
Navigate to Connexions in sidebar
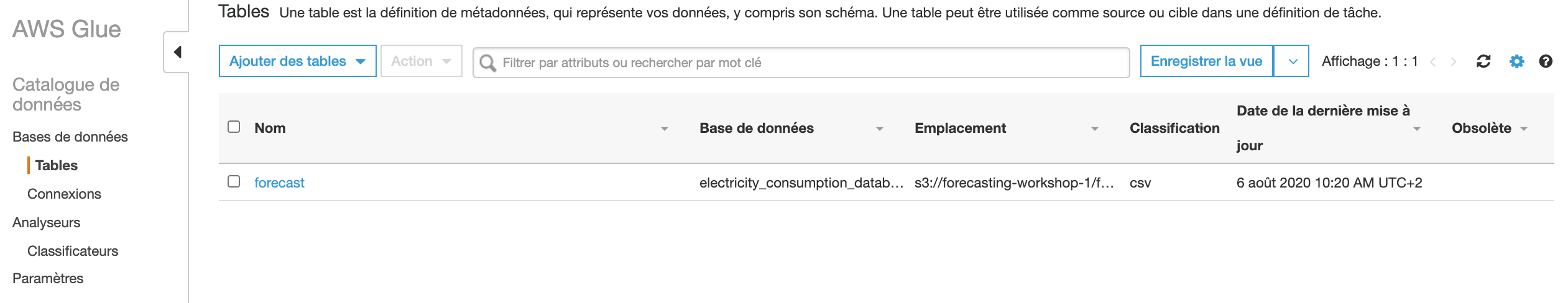coord(64,194)
